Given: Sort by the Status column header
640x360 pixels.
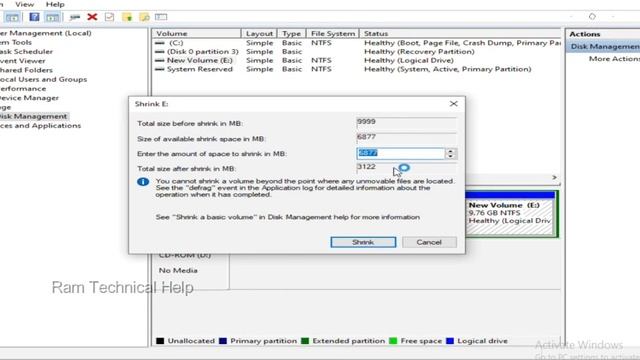Looking at the screenshot, I should point(460,33).
